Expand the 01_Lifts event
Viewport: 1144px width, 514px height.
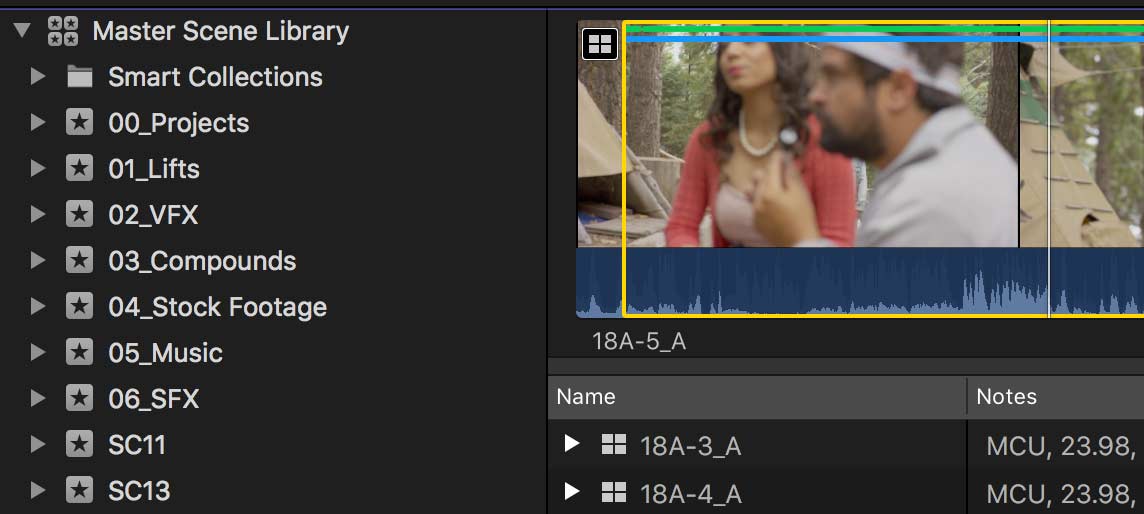click(38, 168)
